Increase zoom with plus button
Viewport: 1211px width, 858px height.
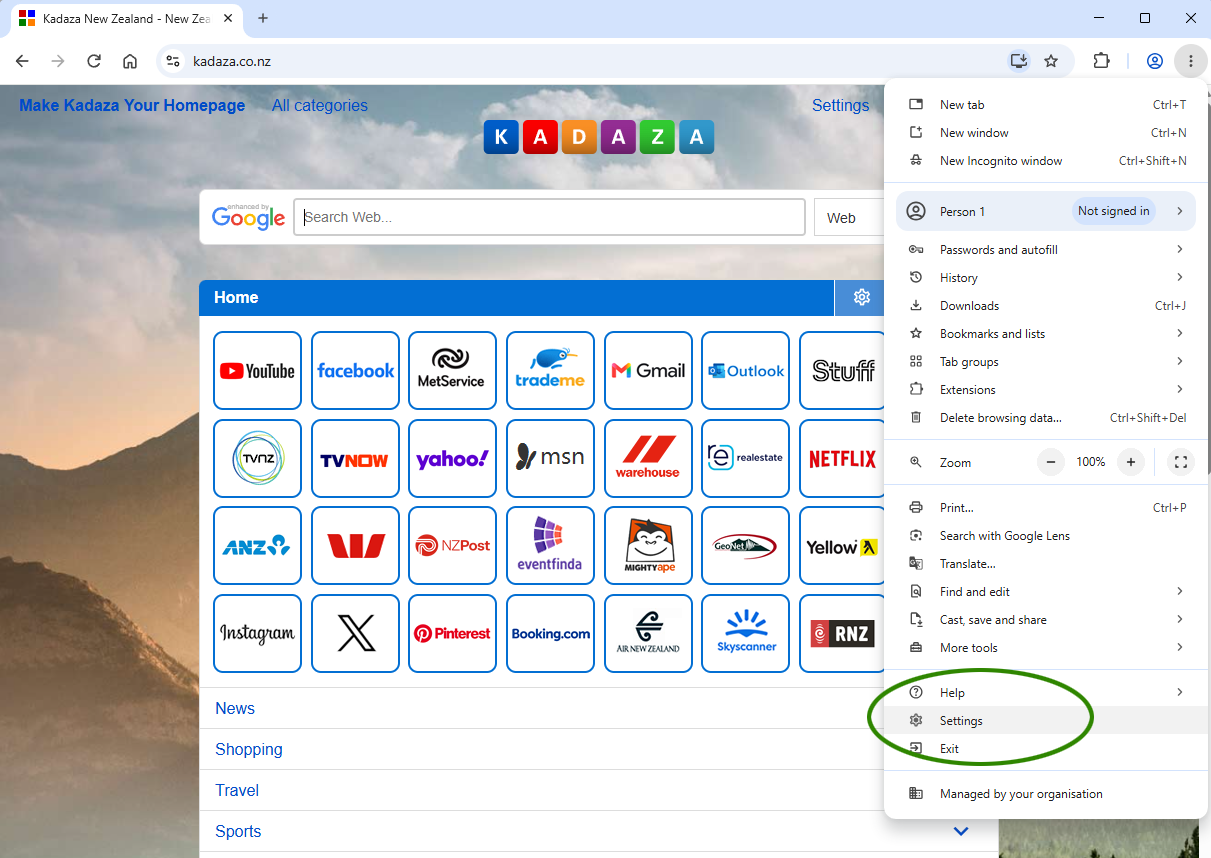click(x=1131, y=462)
